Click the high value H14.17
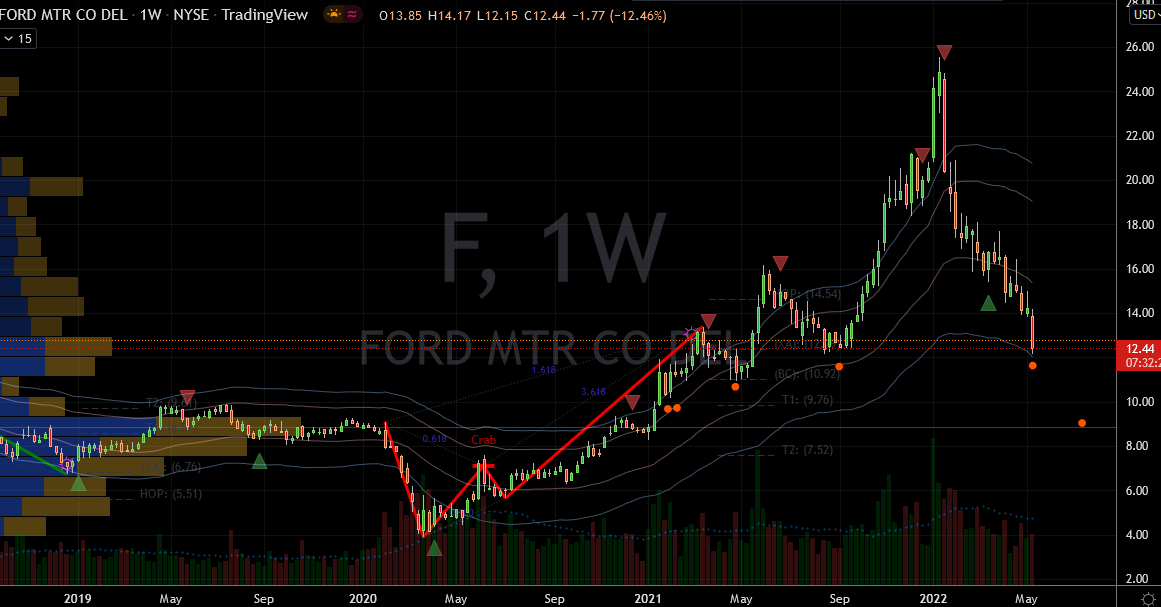The height and width of the screenshot is (607, 1161). pyautogui.click(x=449, y=16)
